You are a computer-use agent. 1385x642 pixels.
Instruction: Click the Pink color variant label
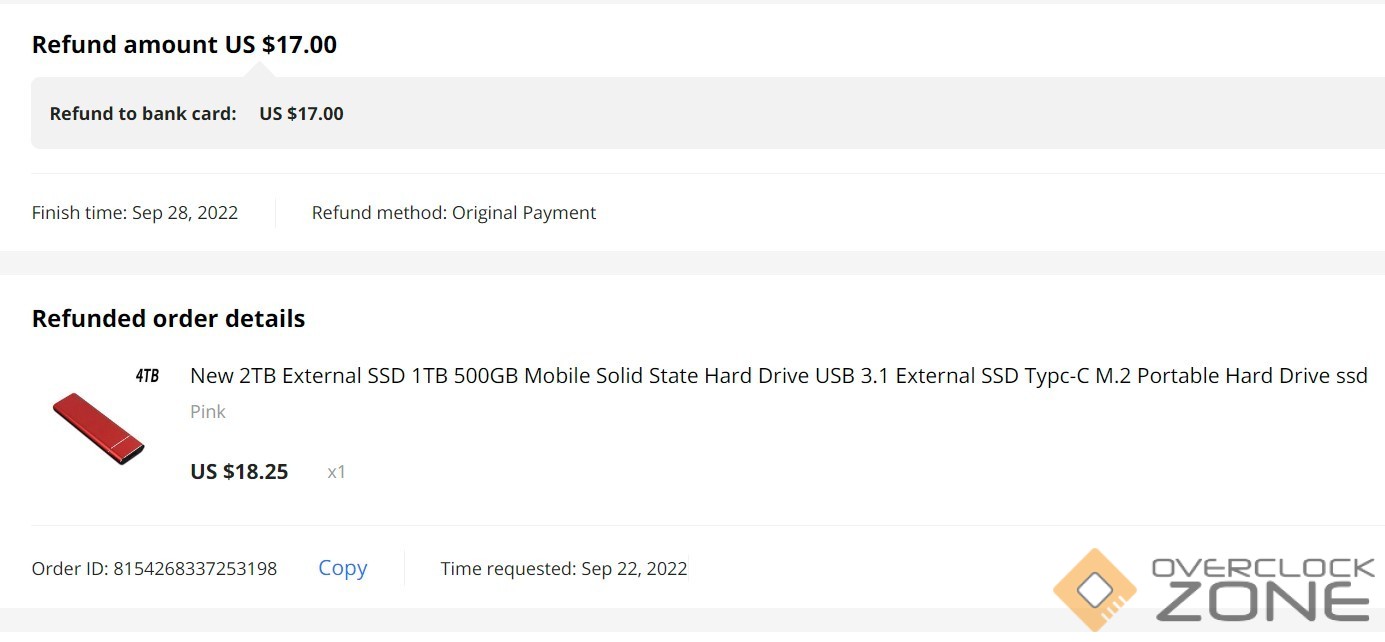coord(208,412)
